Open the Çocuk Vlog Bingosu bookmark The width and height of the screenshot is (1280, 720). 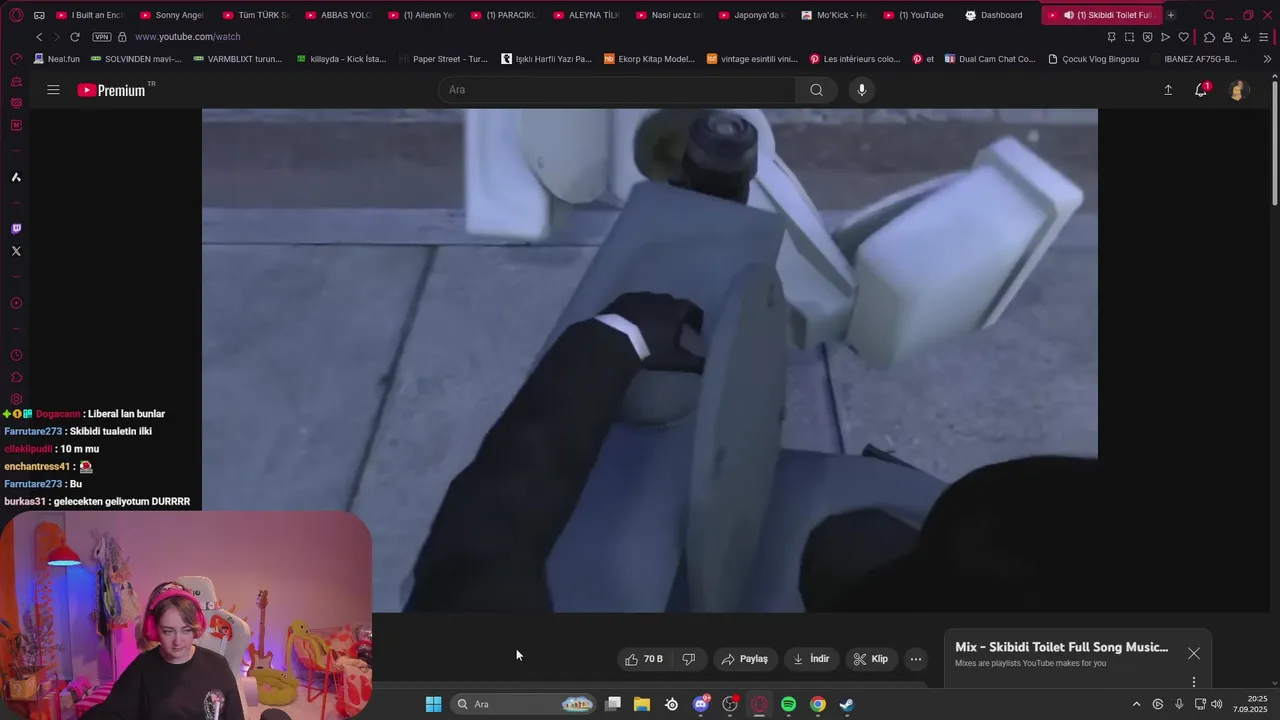(x=1093, y=59)
